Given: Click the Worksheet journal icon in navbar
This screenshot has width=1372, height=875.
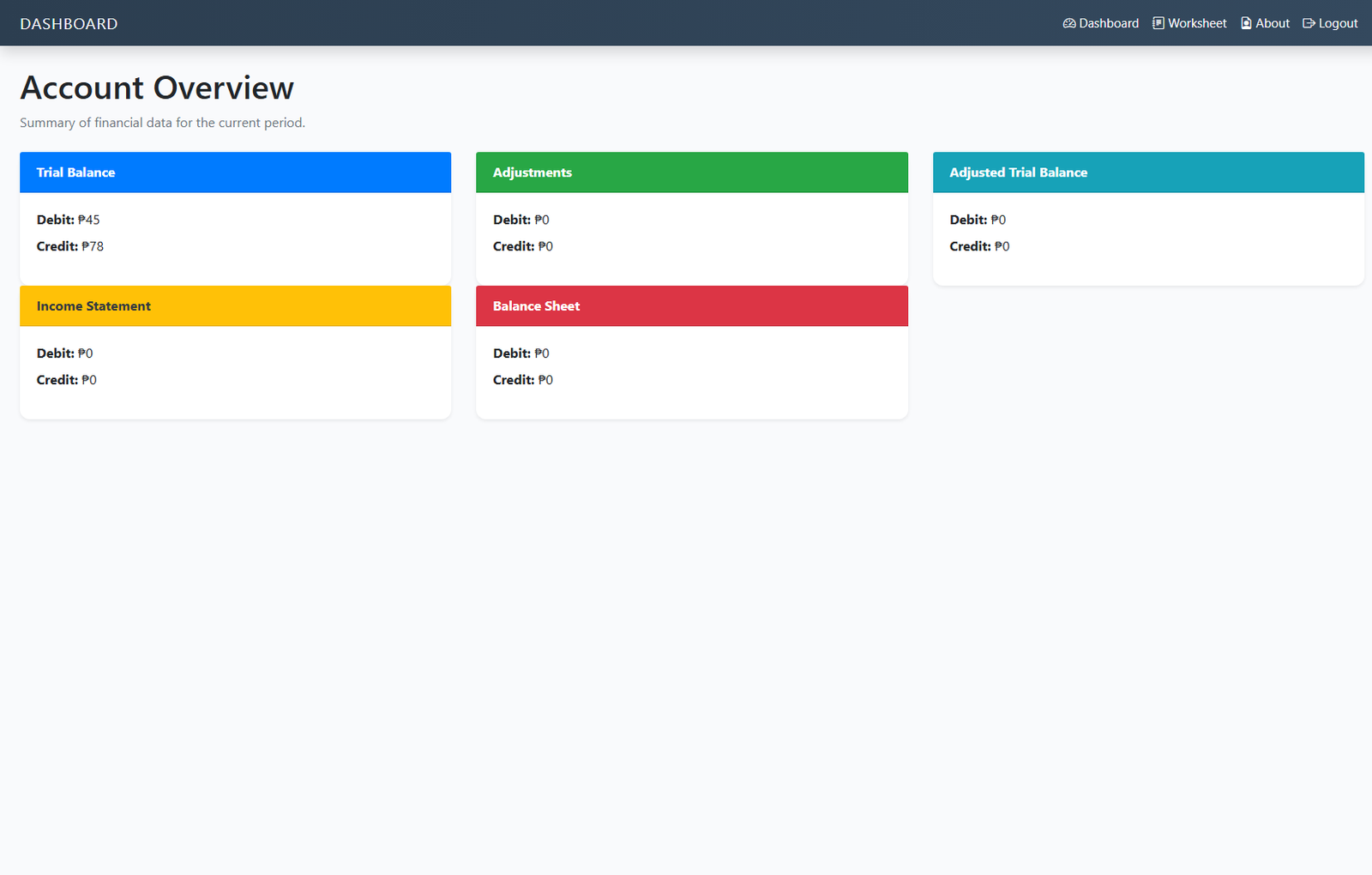Looking at the screenshot, I should [x=1158, y=23].
